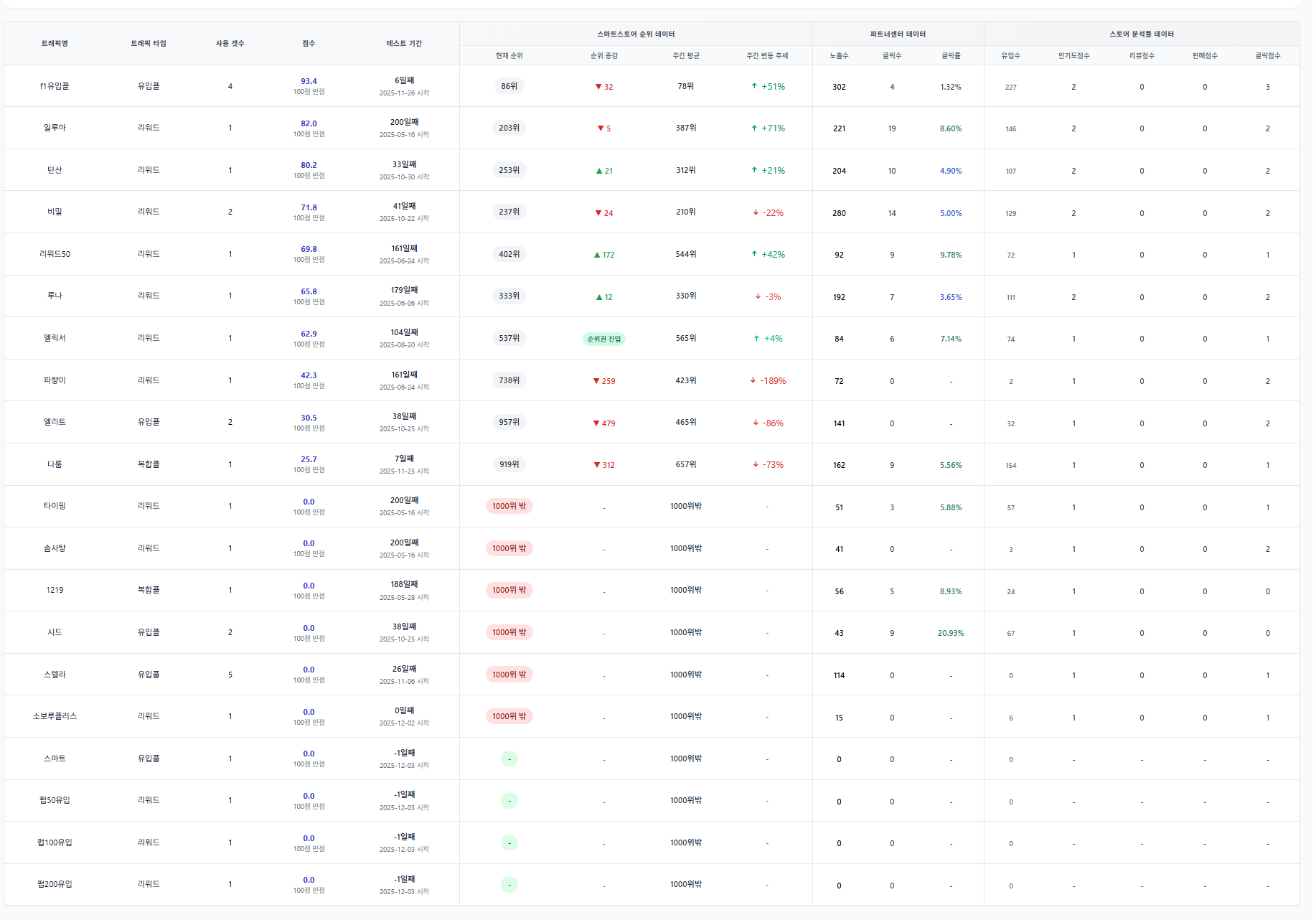Click the 주간 평균 column header
Screen dimensions: 1316x920
[686, 56]
